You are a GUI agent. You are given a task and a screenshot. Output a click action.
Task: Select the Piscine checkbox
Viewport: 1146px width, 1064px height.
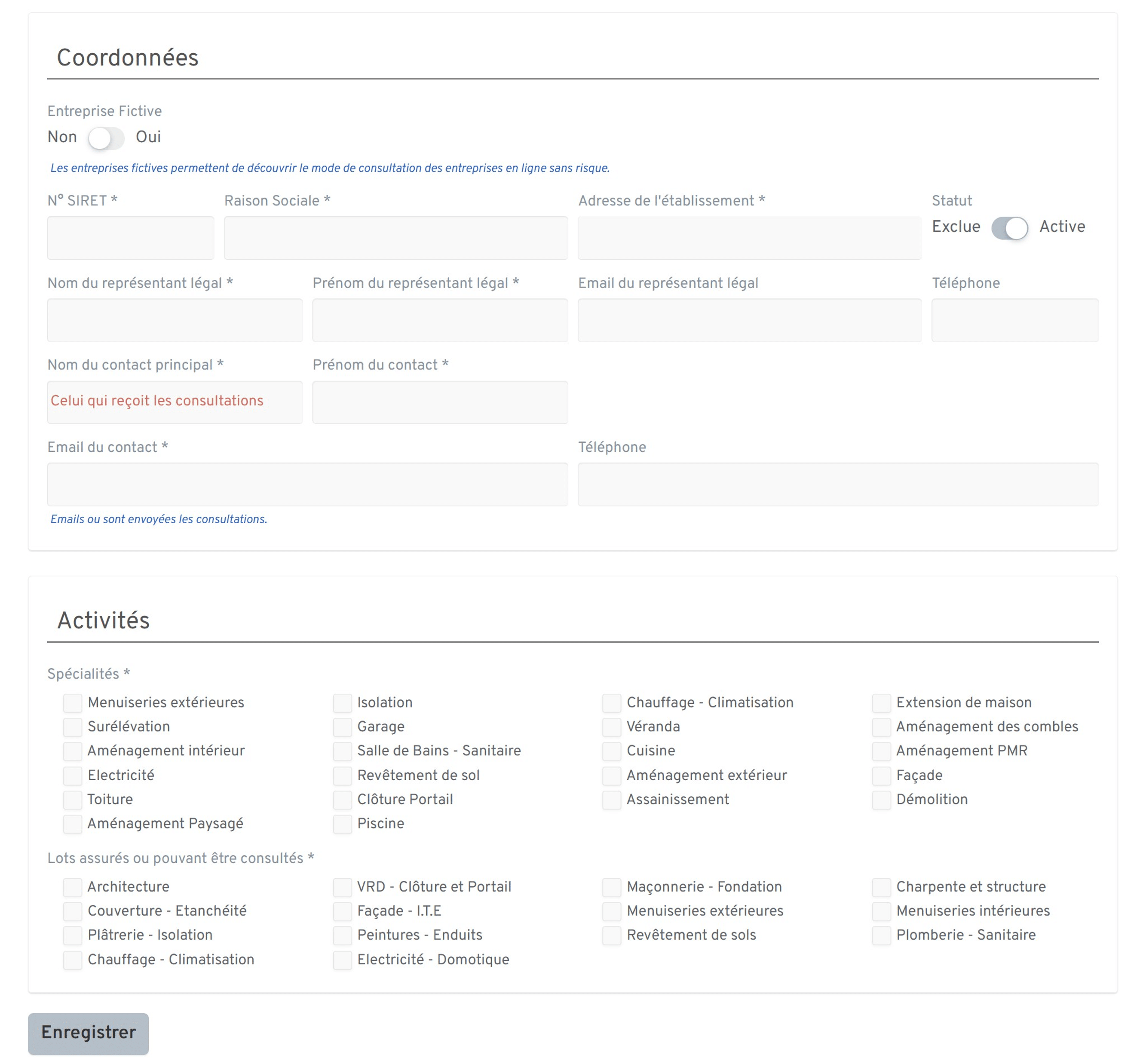[x=343, y=824]
